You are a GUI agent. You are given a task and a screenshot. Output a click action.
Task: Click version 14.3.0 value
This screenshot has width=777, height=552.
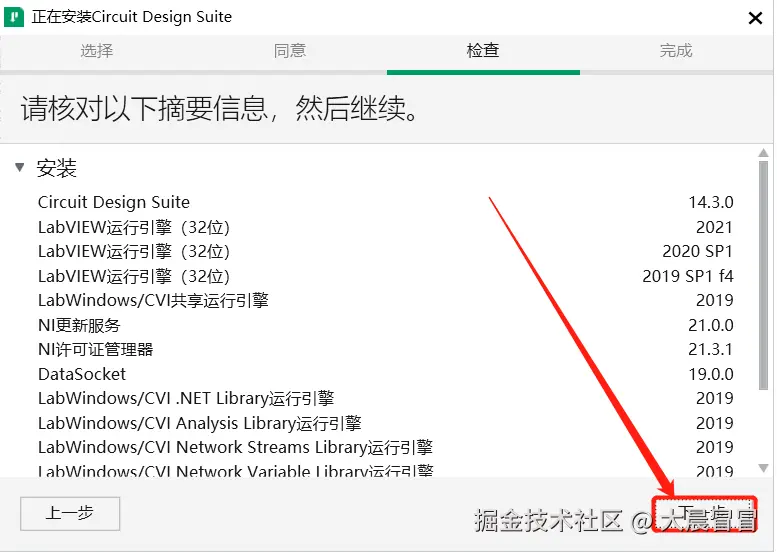(x=711, y=202)
